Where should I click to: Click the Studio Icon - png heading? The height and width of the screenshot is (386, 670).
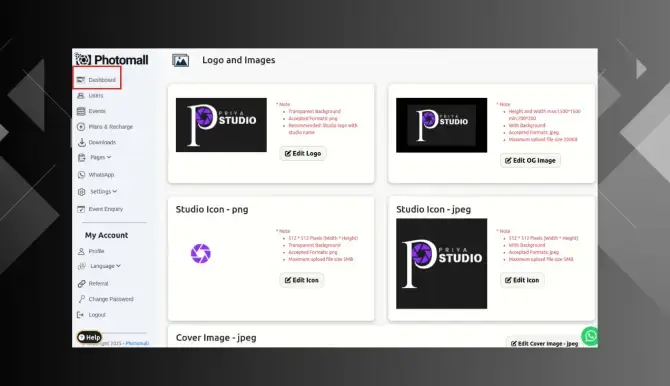(x=212, y=209)
